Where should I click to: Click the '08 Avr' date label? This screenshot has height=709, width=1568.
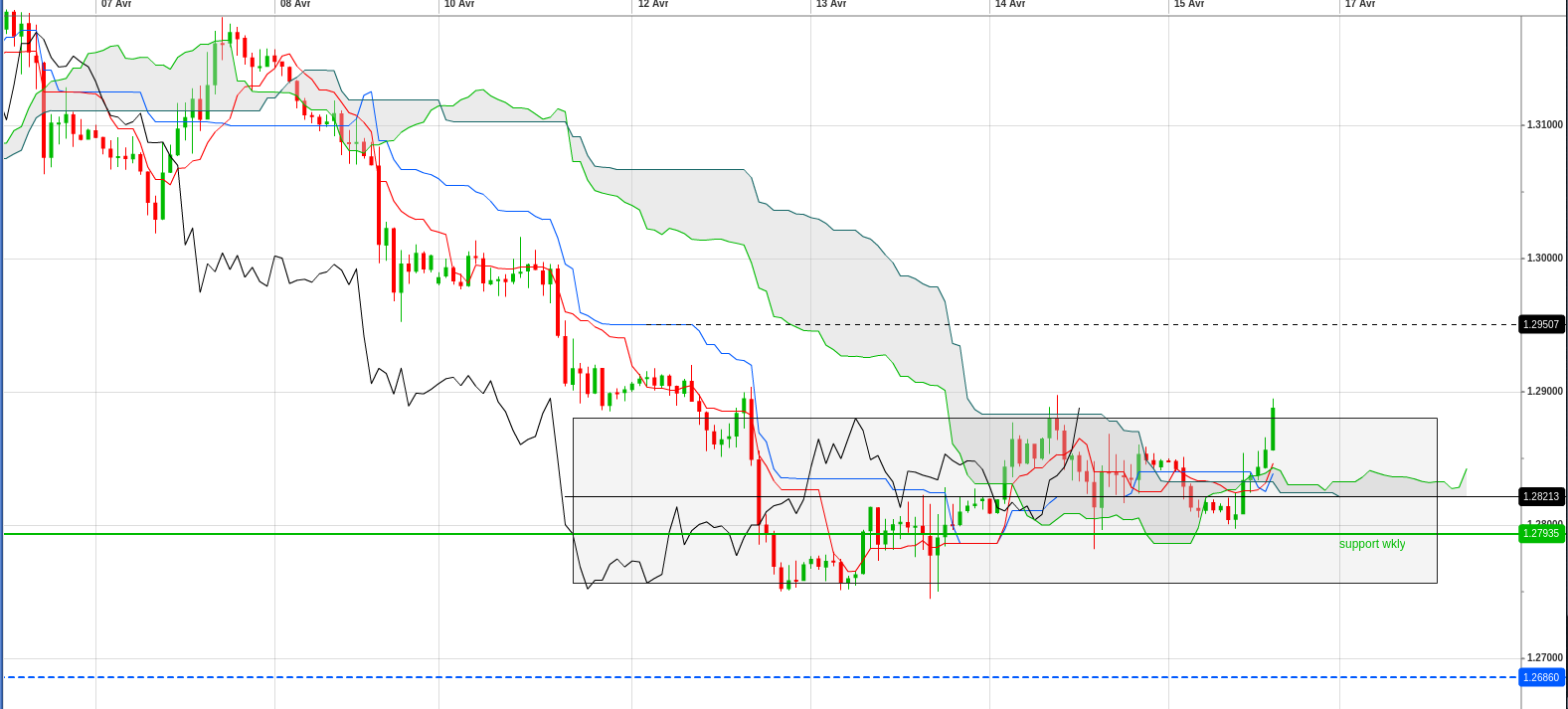click(x=295, y=4)
